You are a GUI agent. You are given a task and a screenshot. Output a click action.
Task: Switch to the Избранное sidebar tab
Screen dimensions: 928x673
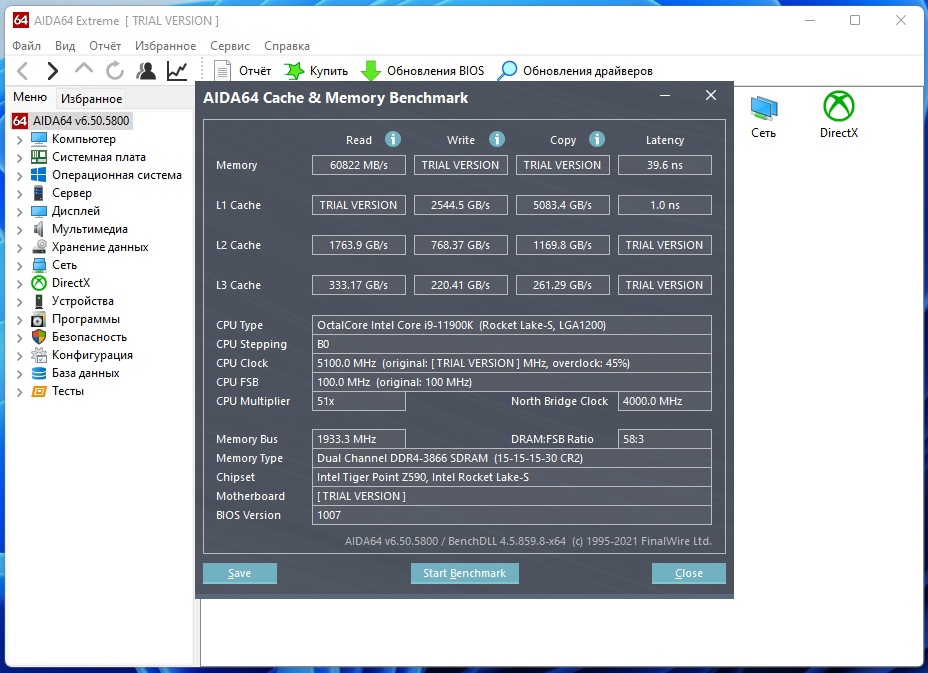coord(91,98)
